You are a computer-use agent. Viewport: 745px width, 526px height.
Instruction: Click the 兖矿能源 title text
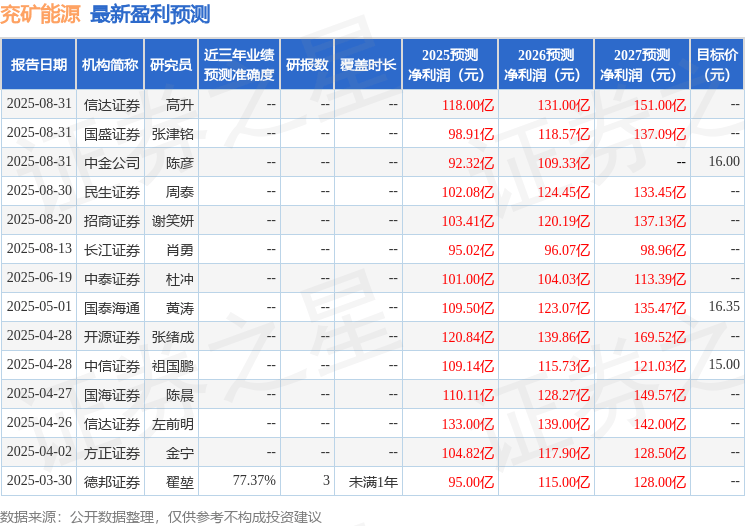point(41,15)
